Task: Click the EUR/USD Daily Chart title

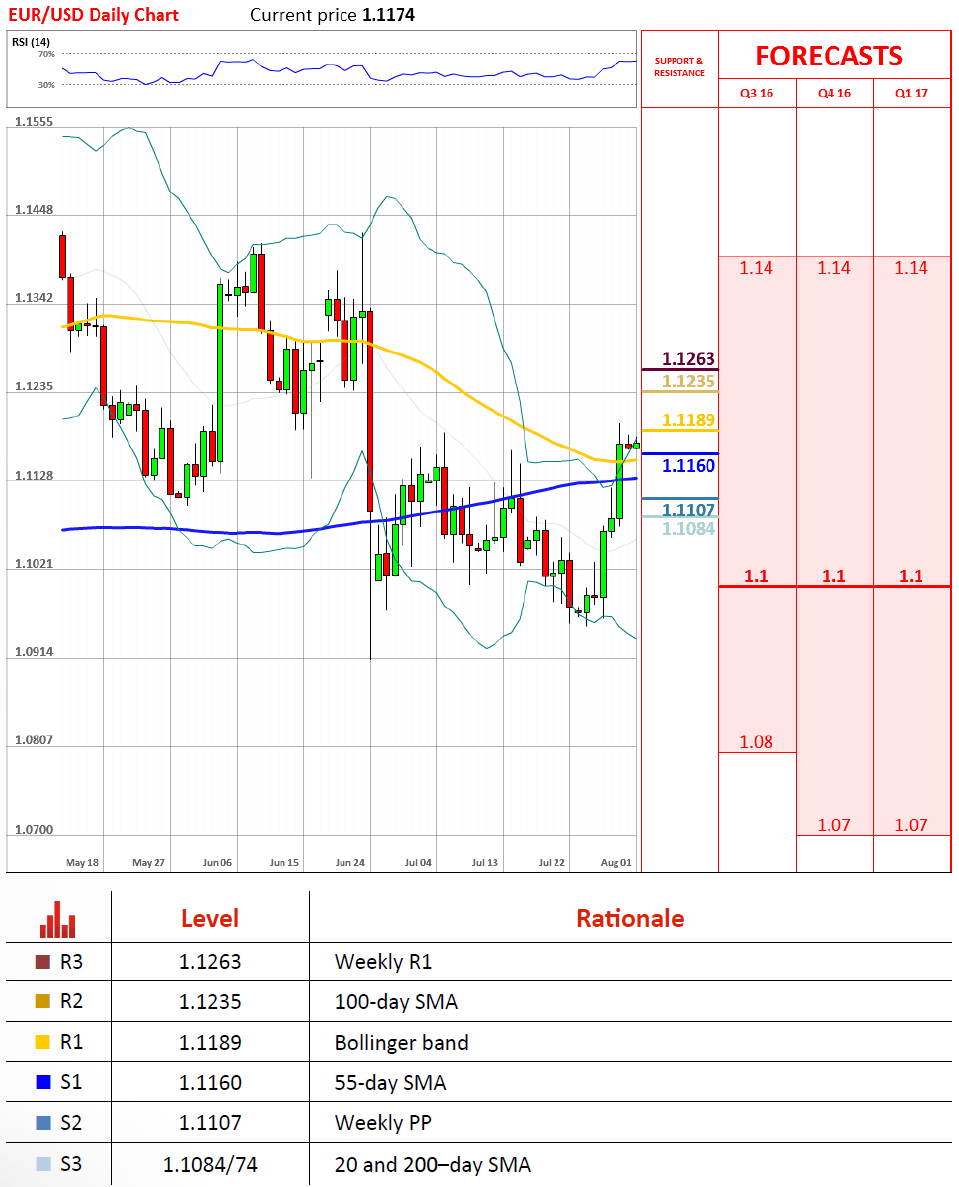Action: pos(93,15)
